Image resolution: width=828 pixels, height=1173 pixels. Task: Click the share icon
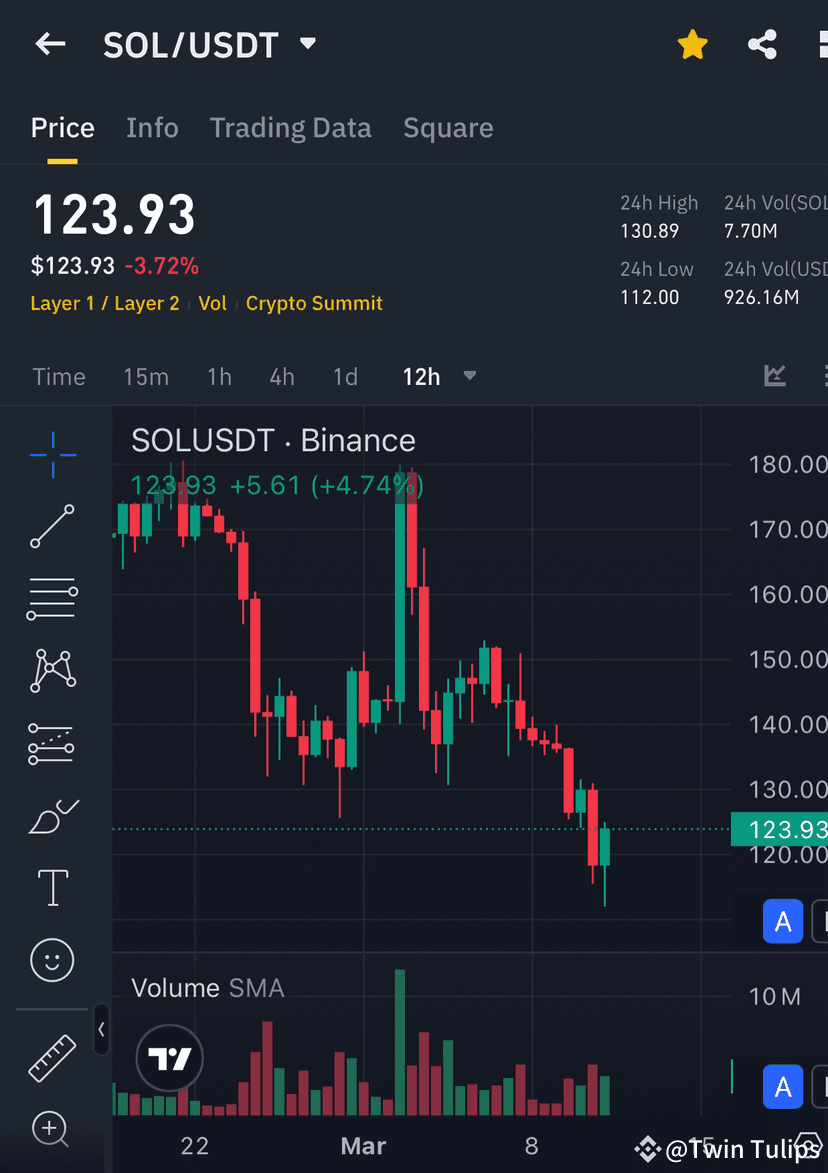(762, 44)
